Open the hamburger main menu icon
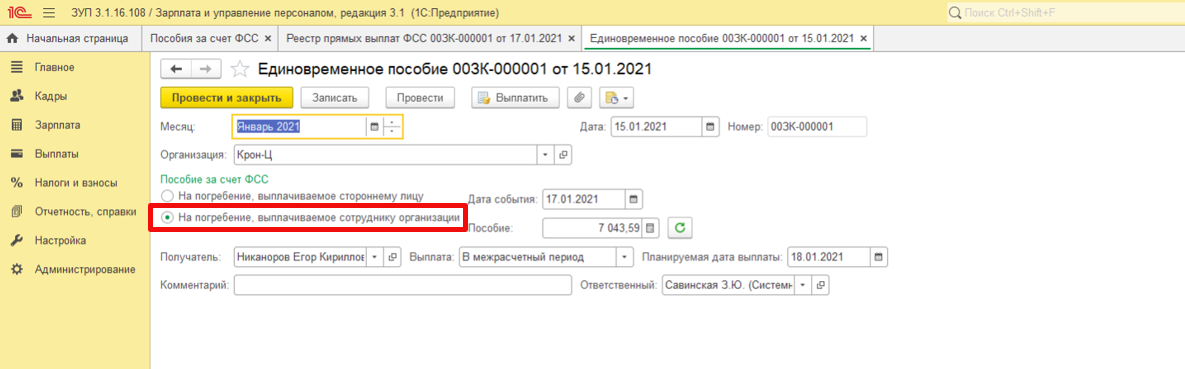The height and width of the screenshot is (369, 1185). [x=49, y=13]
